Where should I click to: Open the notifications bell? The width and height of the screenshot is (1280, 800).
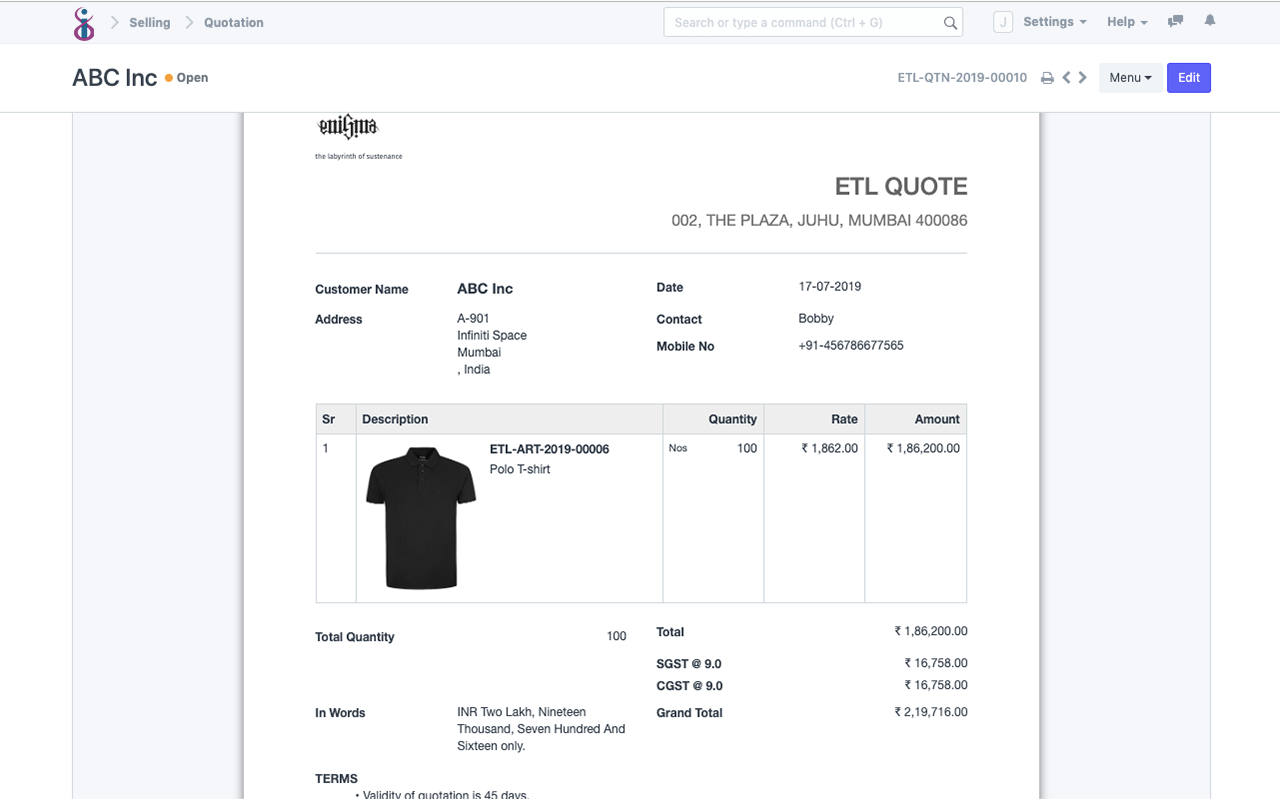pos(1210,21)
